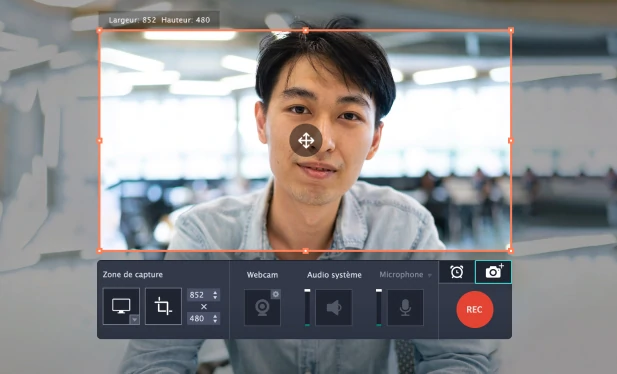Adjust the width 852 stepper arrows
The height and width of the screenshot is (374, 617).
(215, 295)
